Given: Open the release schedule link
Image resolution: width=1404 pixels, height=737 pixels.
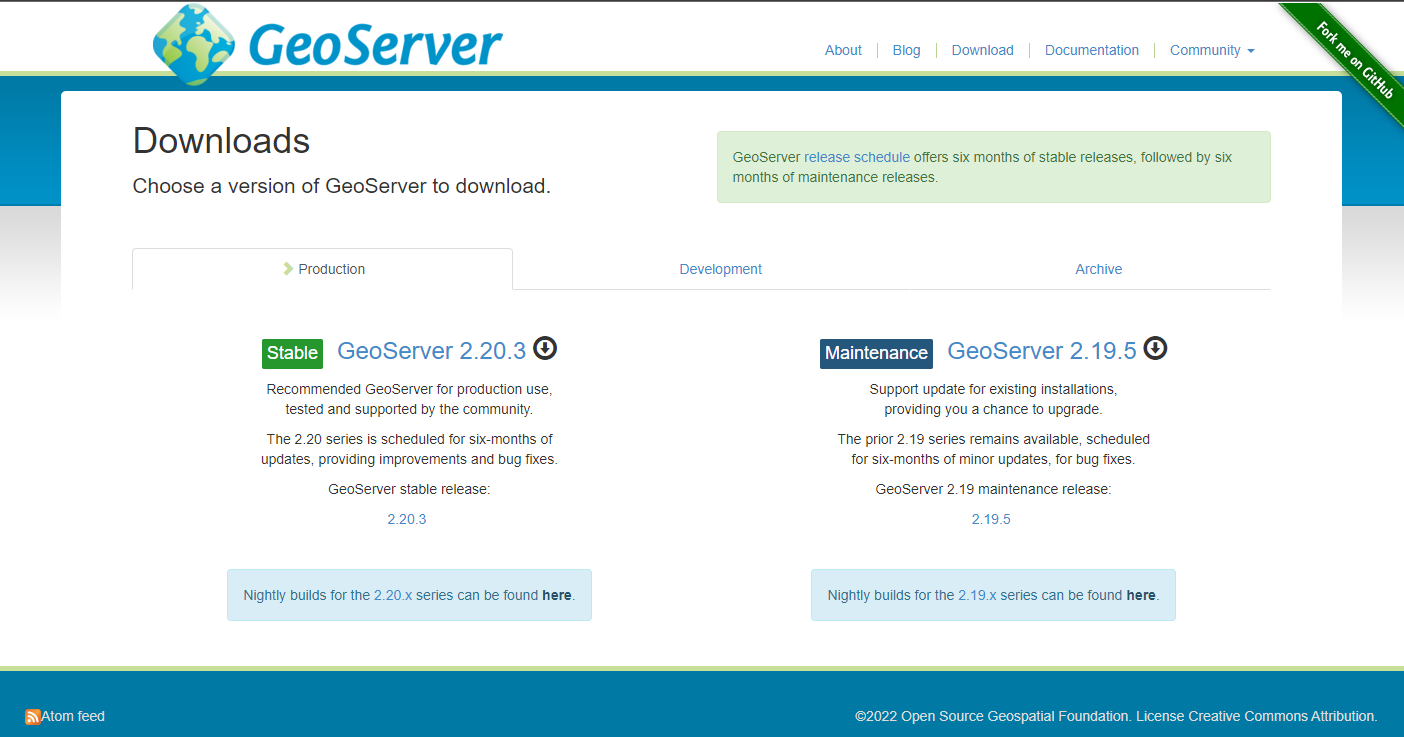Looking at the screenshot, I should click(x=856, y=157).
